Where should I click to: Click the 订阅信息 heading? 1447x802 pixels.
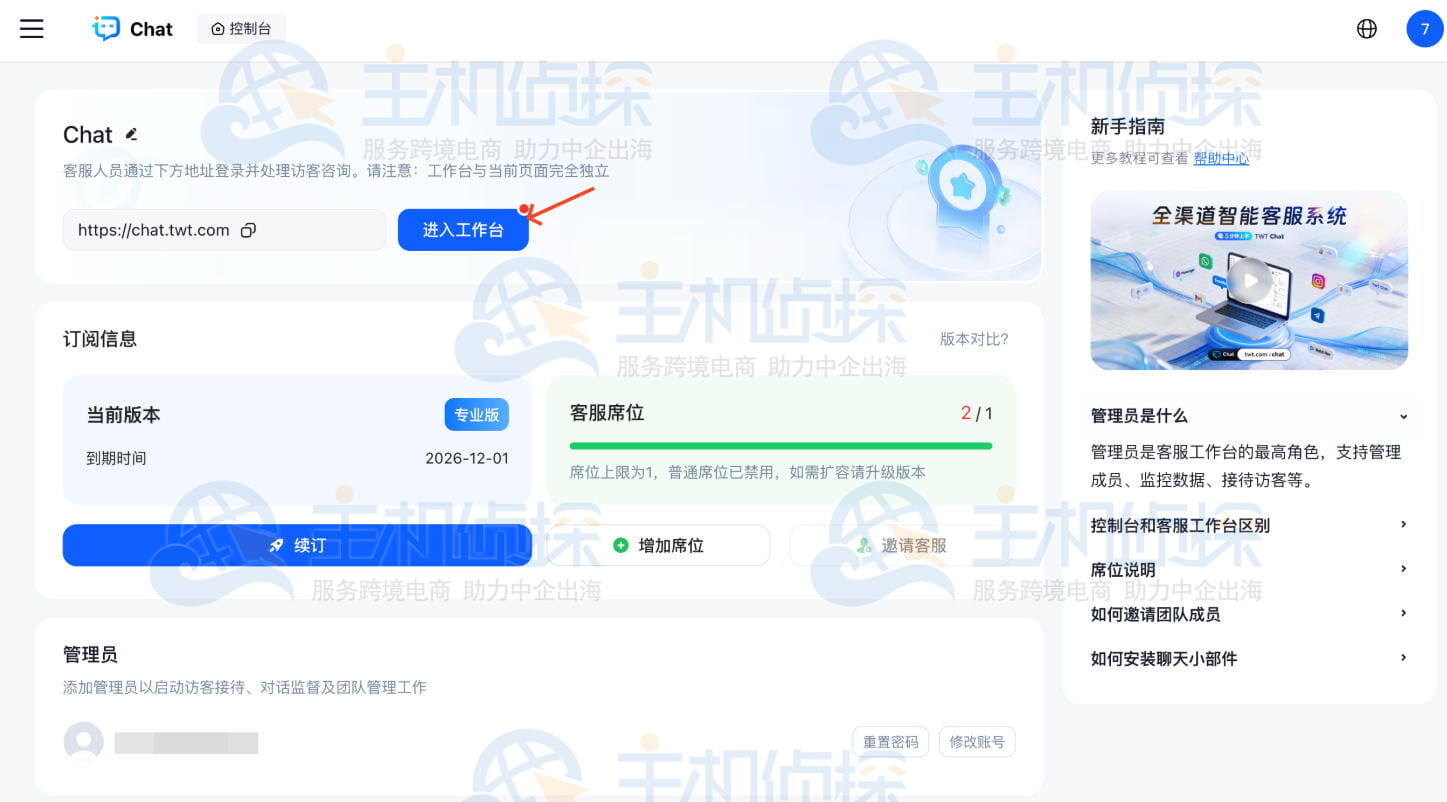pyautogui.click(x=100, y=339)
